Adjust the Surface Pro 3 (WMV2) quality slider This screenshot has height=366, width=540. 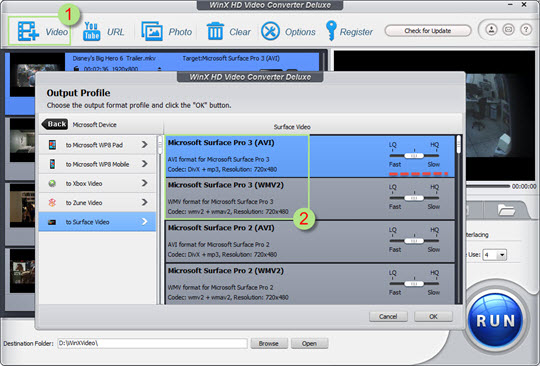[x=414, y=198]
